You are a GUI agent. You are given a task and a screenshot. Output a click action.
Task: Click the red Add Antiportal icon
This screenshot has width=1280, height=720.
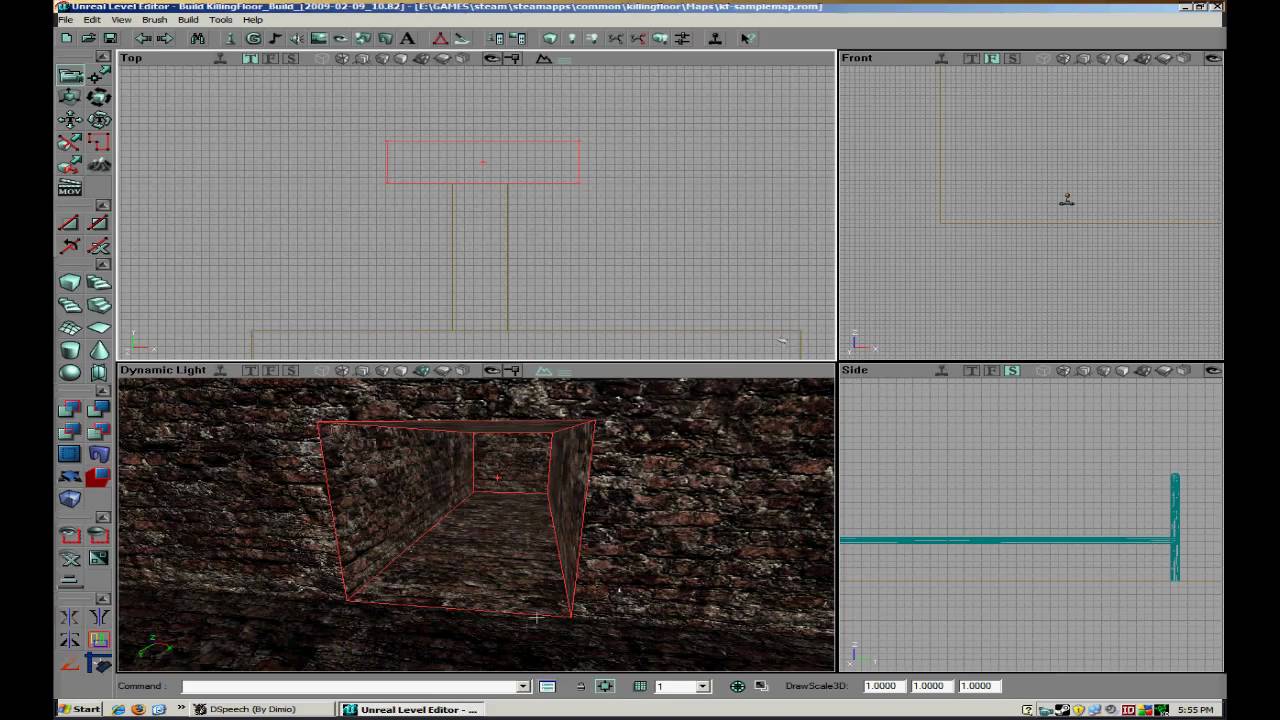(98, 478)
